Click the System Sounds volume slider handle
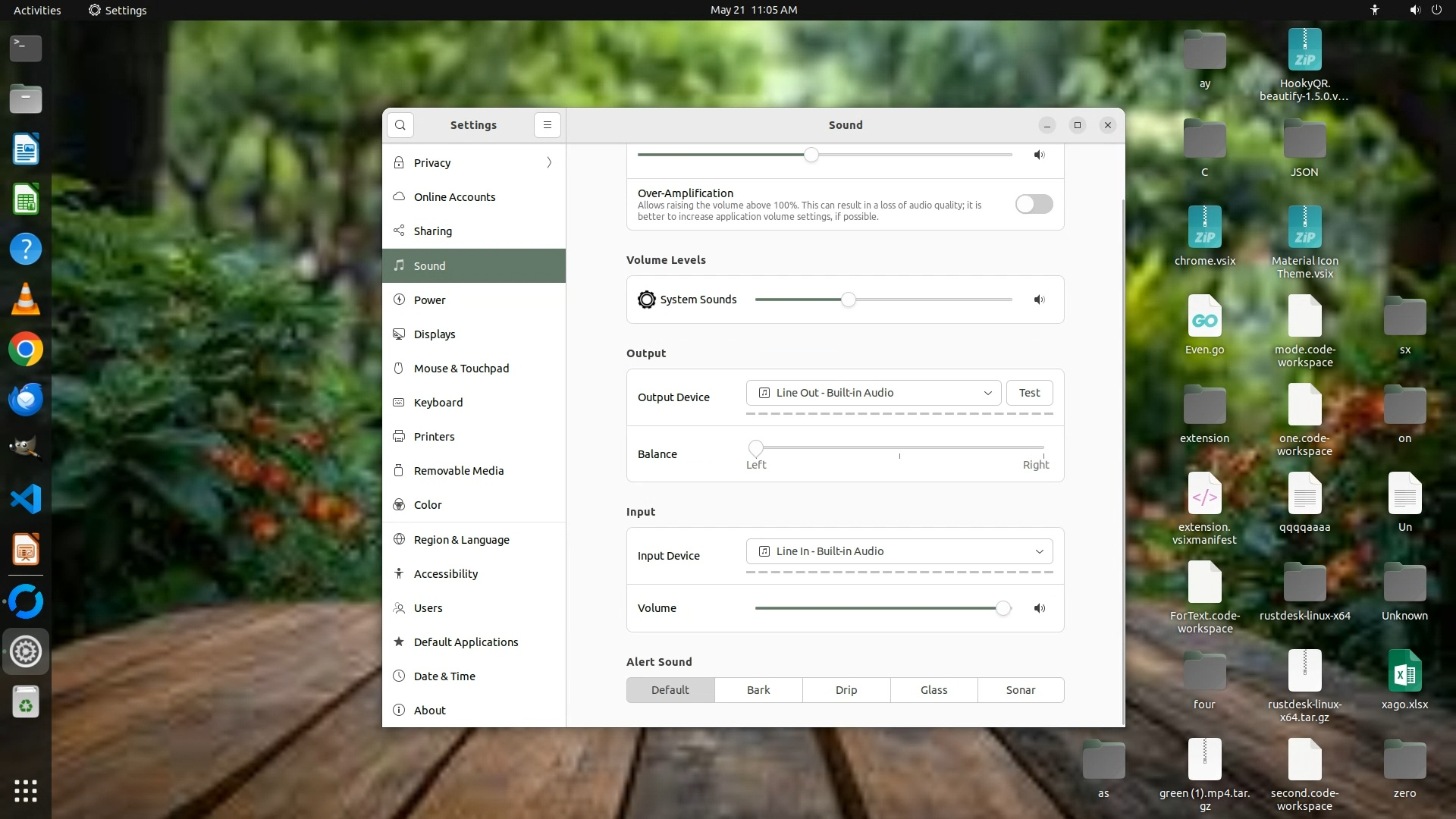This screenshot has height=819, width=1456. pos(849,300)
